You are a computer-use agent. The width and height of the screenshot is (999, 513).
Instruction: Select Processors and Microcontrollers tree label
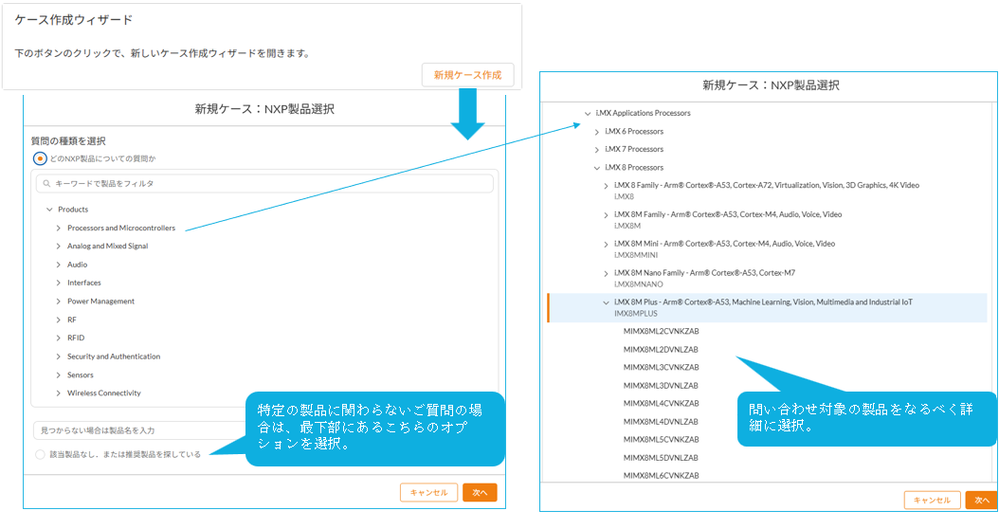click(x=121, y=228)
